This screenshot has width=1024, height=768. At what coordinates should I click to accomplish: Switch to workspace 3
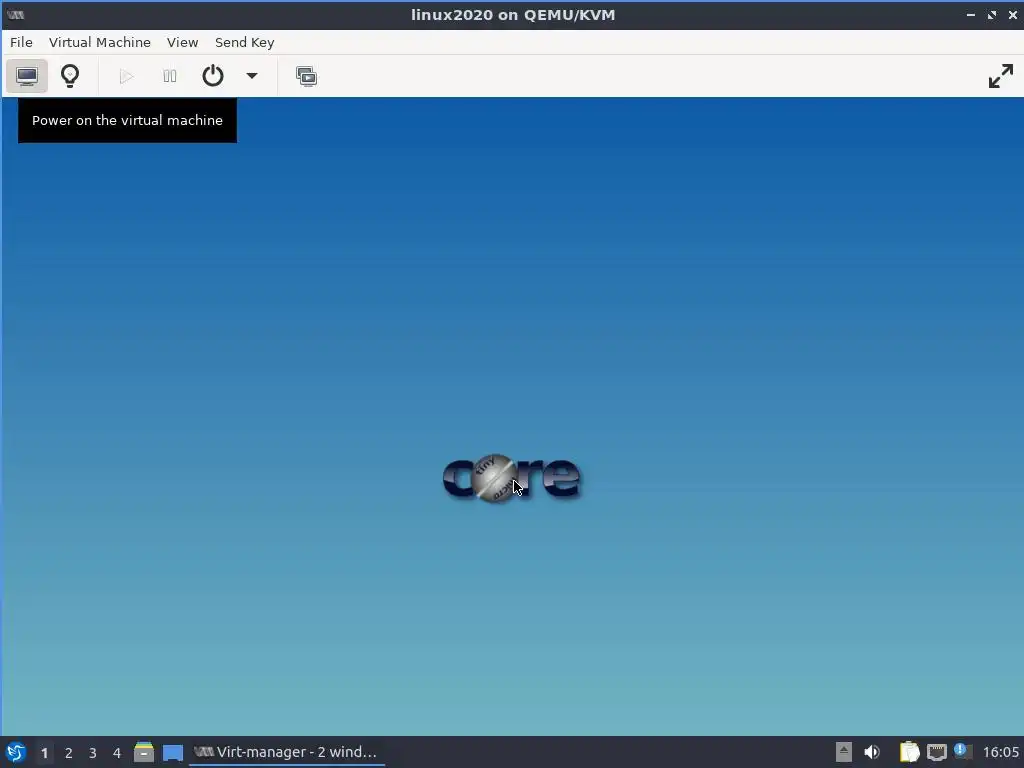pos(93,753)
